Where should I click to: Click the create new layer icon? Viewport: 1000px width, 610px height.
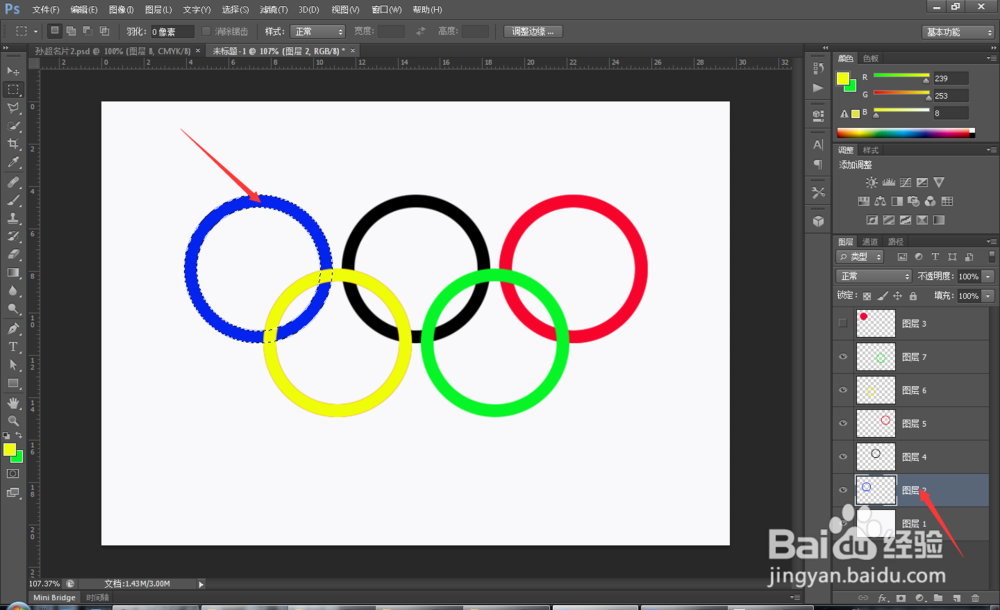coord(957,598)
